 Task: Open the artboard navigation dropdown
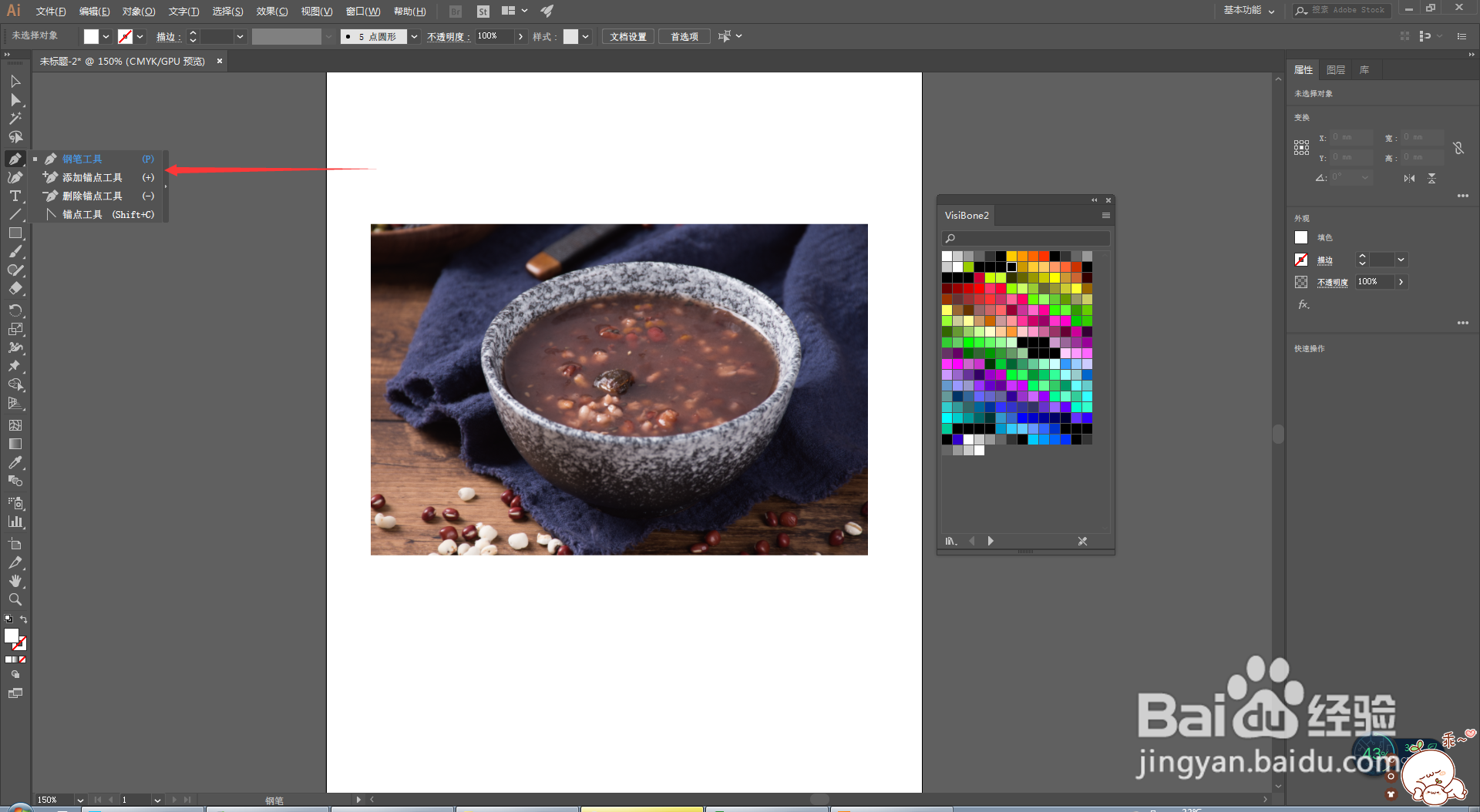[x=157, y=800]
